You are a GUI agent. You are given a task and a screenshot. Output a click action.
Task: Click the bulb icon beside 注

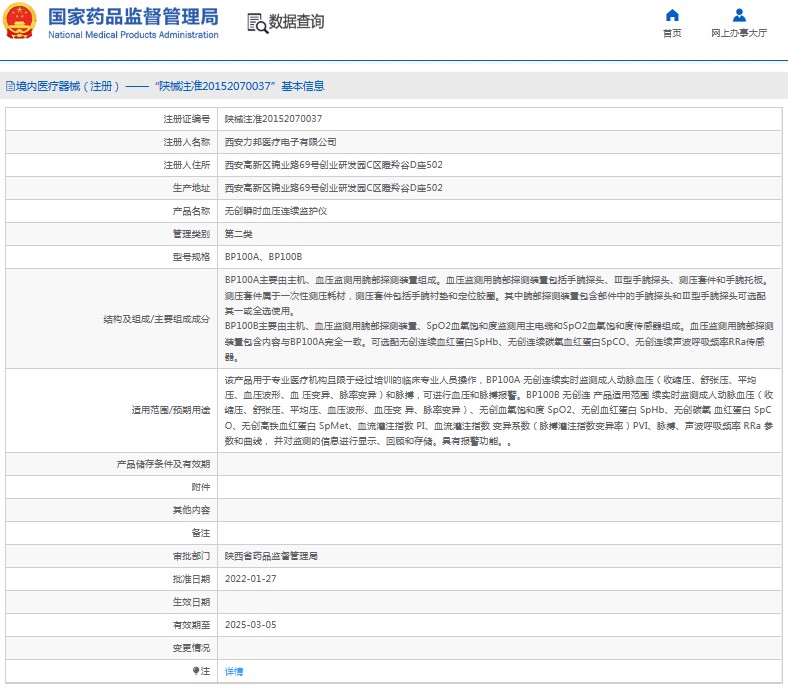click(x=196, y=671)
